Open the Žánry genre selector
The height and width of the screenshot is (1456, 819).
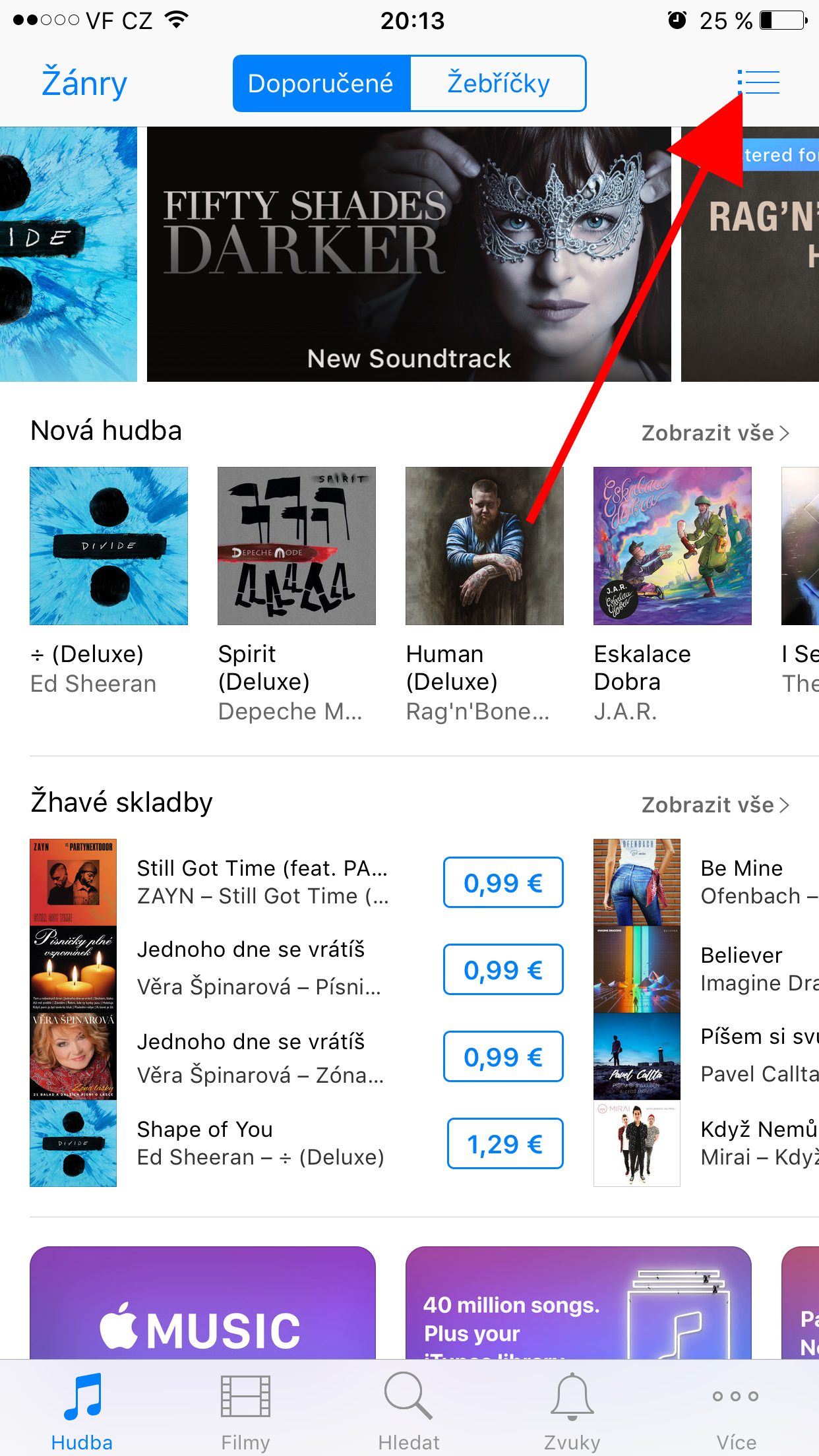(x=84, y=84)
